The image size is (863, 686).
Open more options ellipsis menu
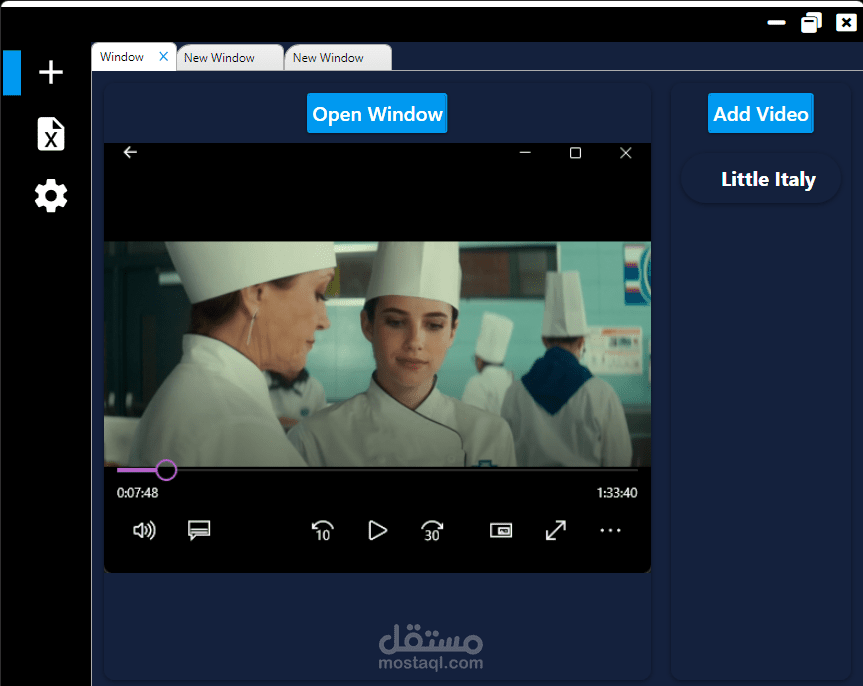[610, 530]
